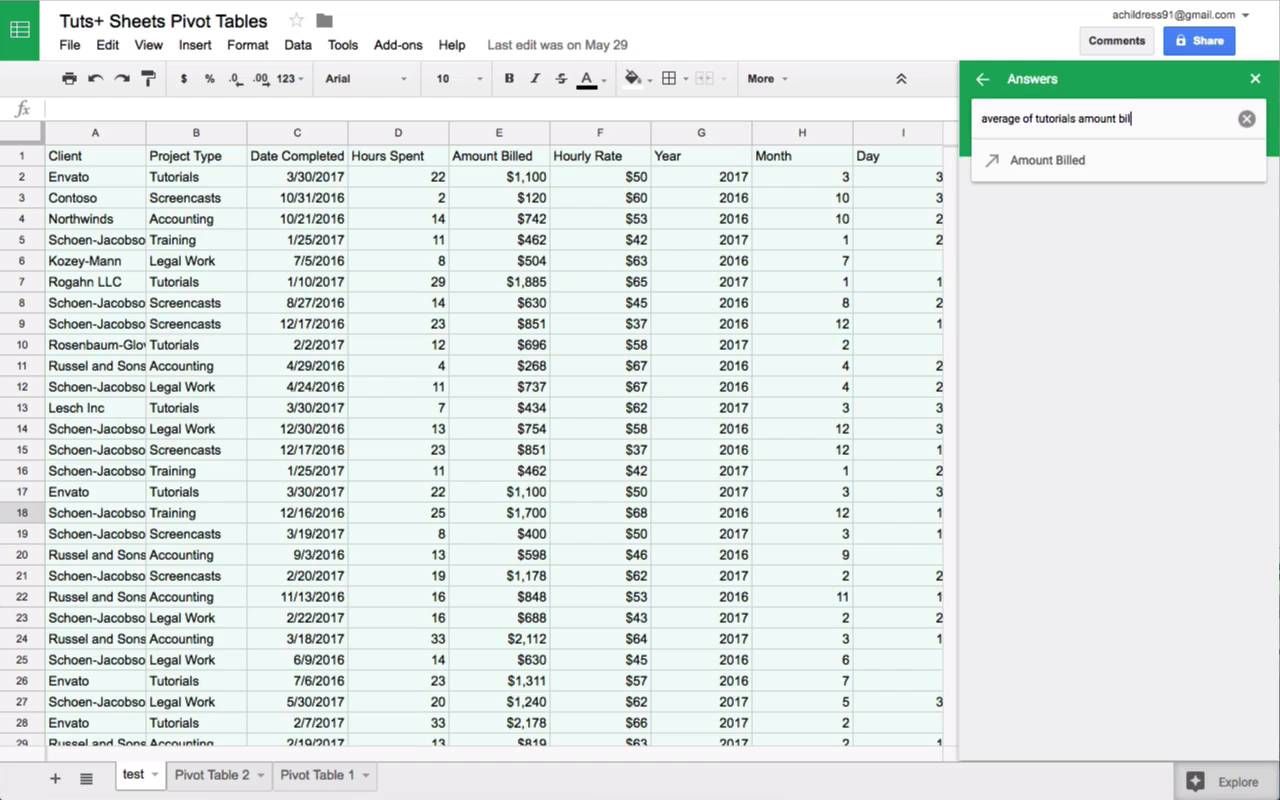
Task: Select the test sheet tab
Action: pyautogui.click(x=133, y=774)
